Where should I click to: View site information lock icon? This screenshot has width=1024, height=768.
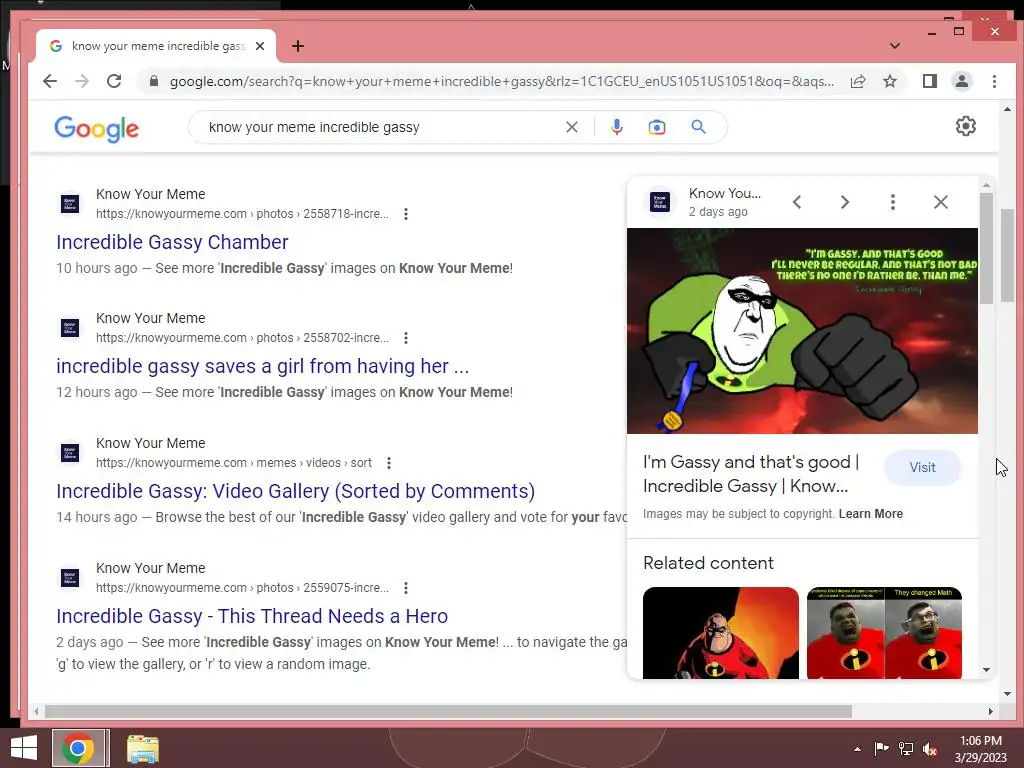tap(153, 81)
